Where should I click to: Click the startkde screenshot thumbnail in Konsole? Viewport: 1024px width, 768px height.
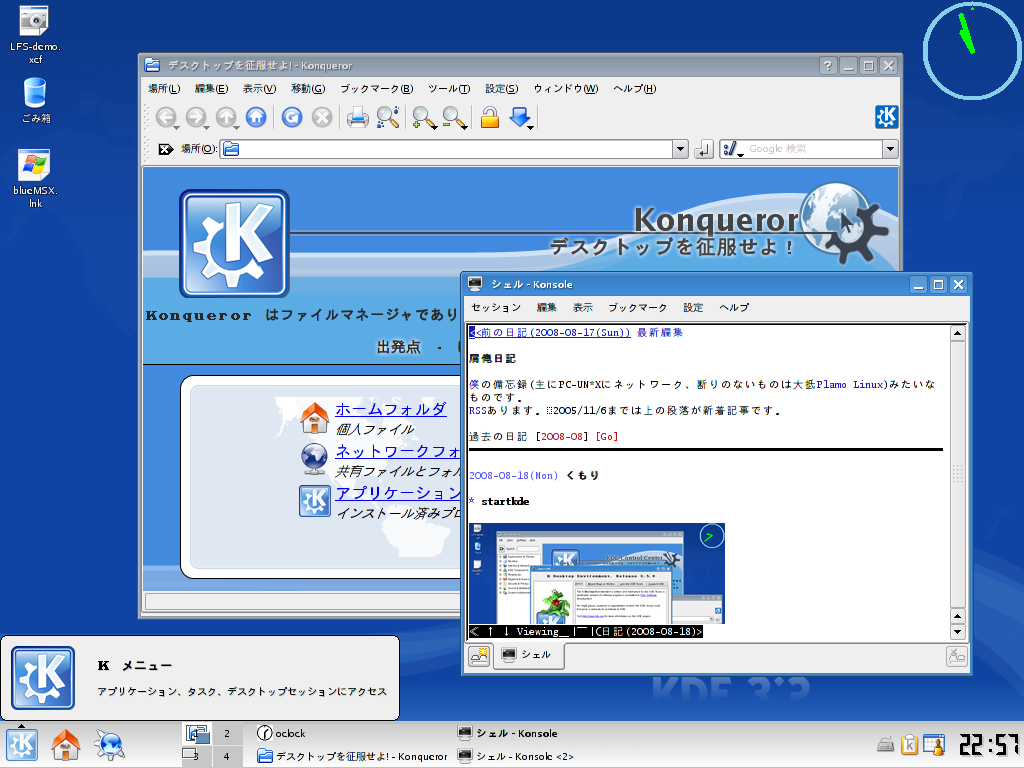[x=597, y=573]
